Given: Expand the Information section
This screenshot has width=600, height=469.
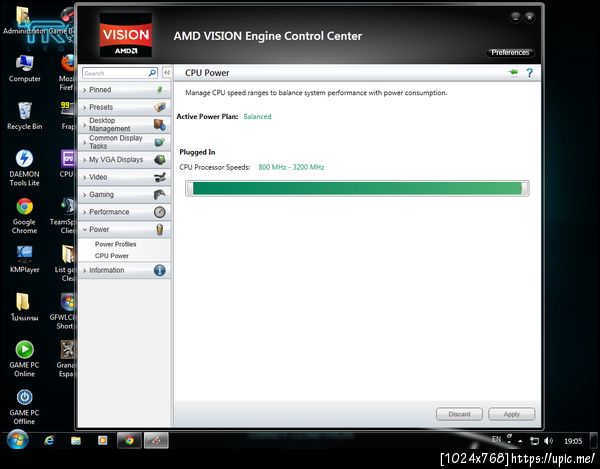Looking at the screenshot, I should 124,270.
